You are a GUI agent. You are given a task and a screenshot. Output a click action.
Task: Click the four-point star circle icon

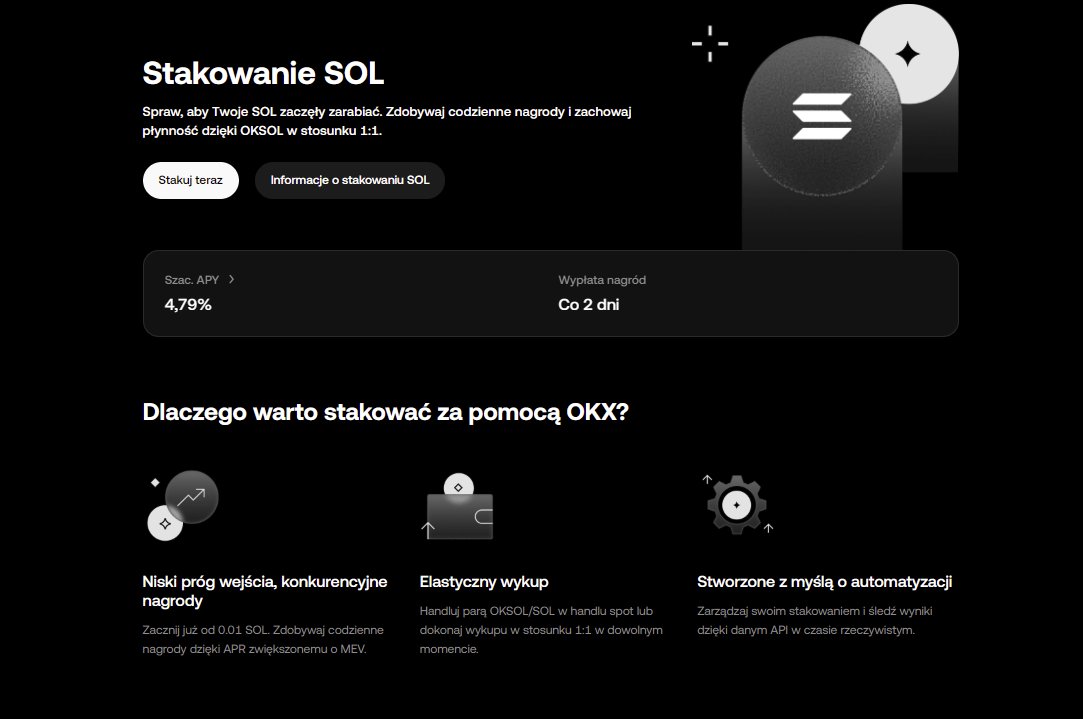click(908, 54)
